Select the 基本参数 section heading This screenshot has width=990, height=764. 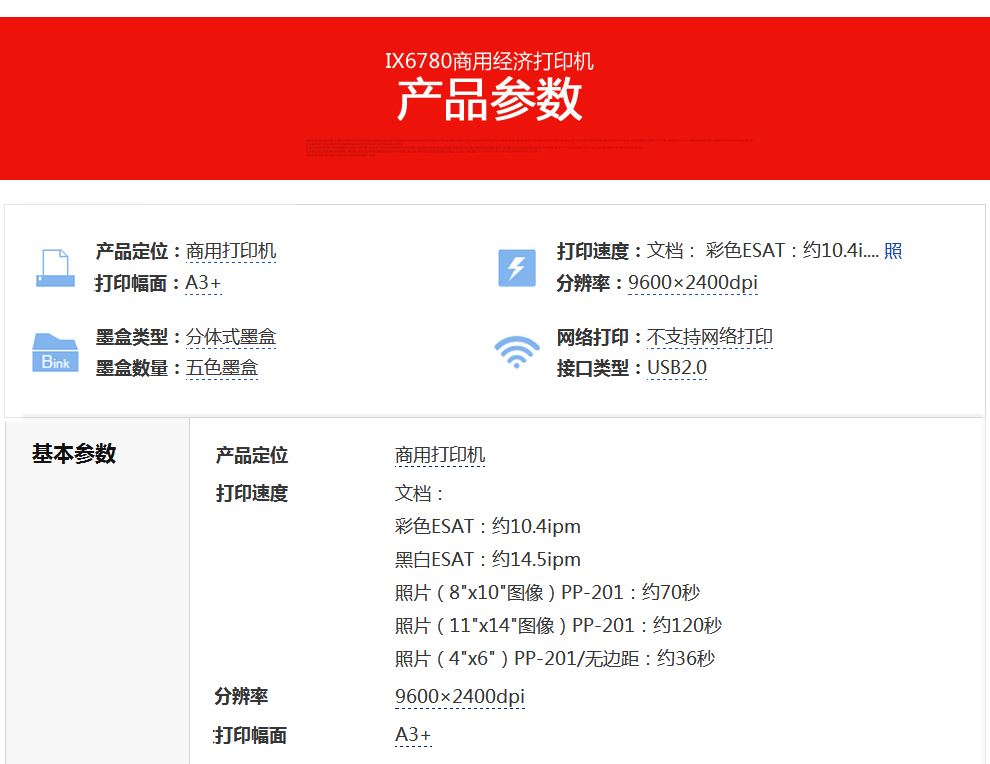[74, 454]
